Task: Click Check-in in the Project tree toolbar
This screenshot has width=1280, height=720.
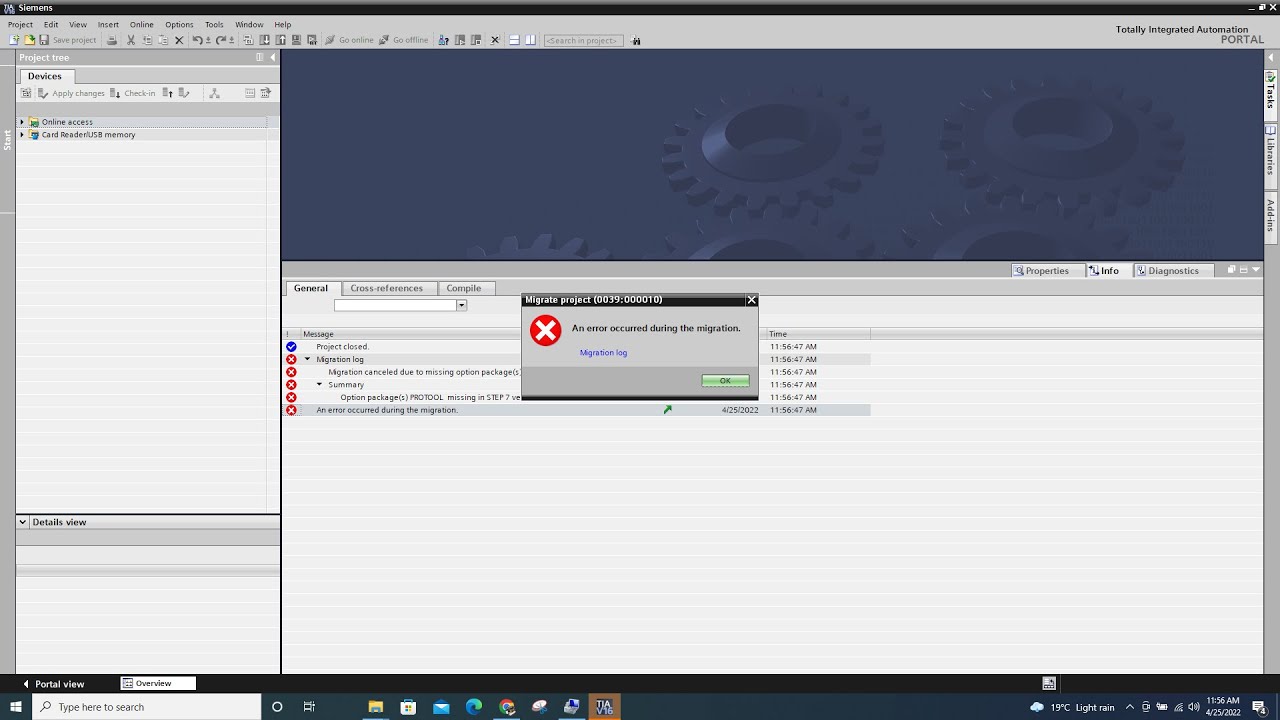Action: tap(132, 93)
